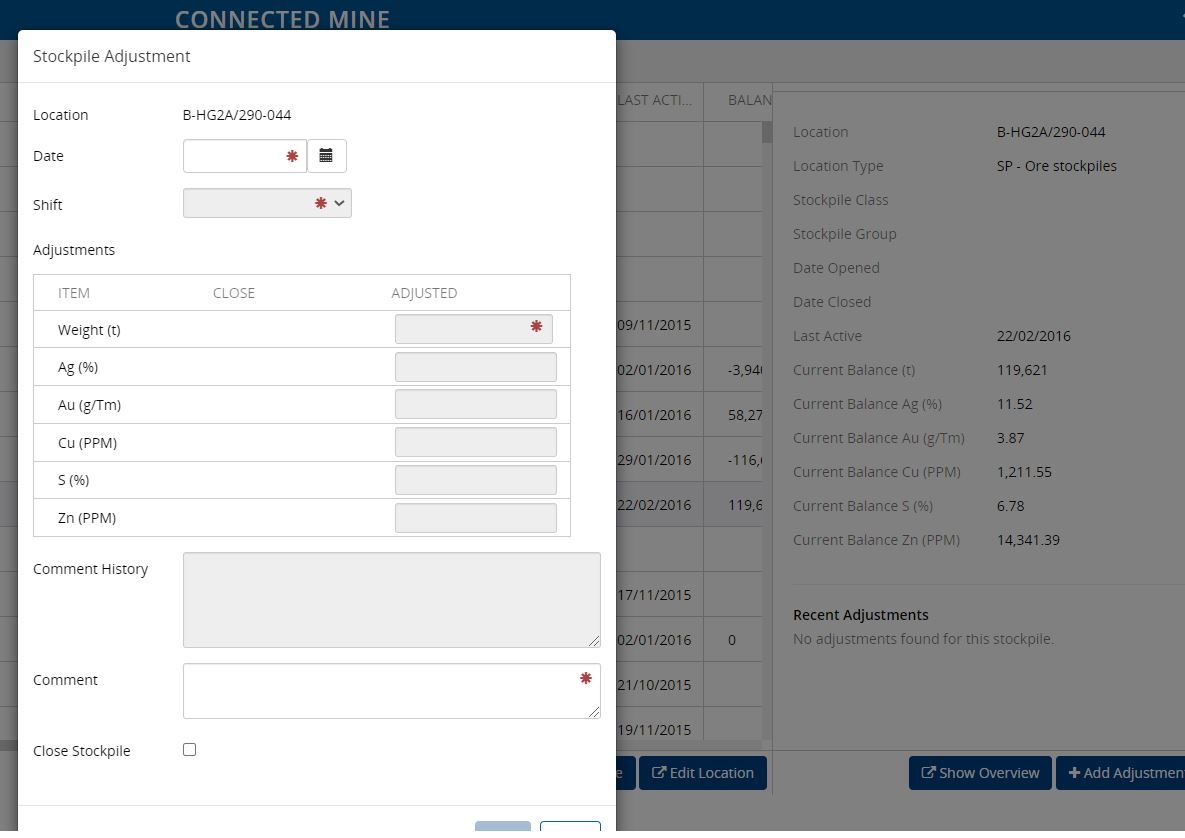Click the Recent Adjustments heading
Viewport: 1185px width, 838px height.
point(861,615)
